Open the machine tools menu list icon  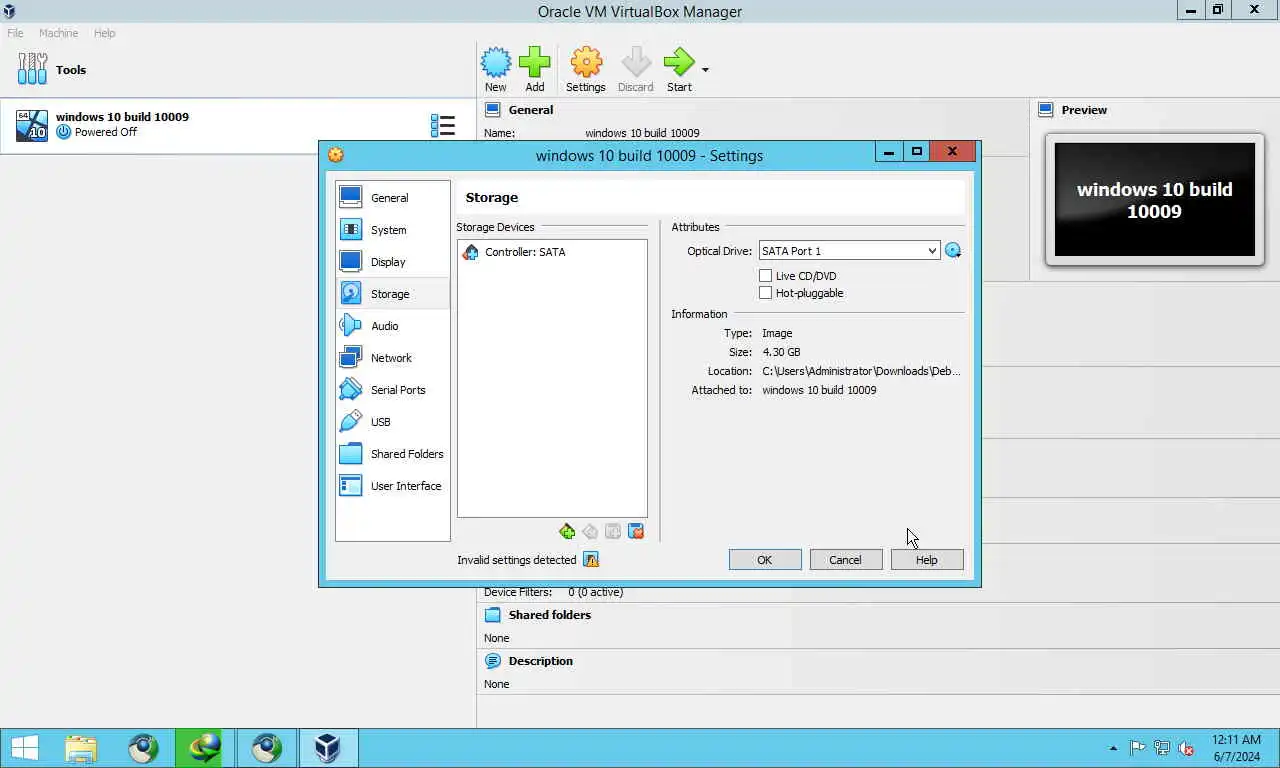pyautogui.click(x=442, y=125)
